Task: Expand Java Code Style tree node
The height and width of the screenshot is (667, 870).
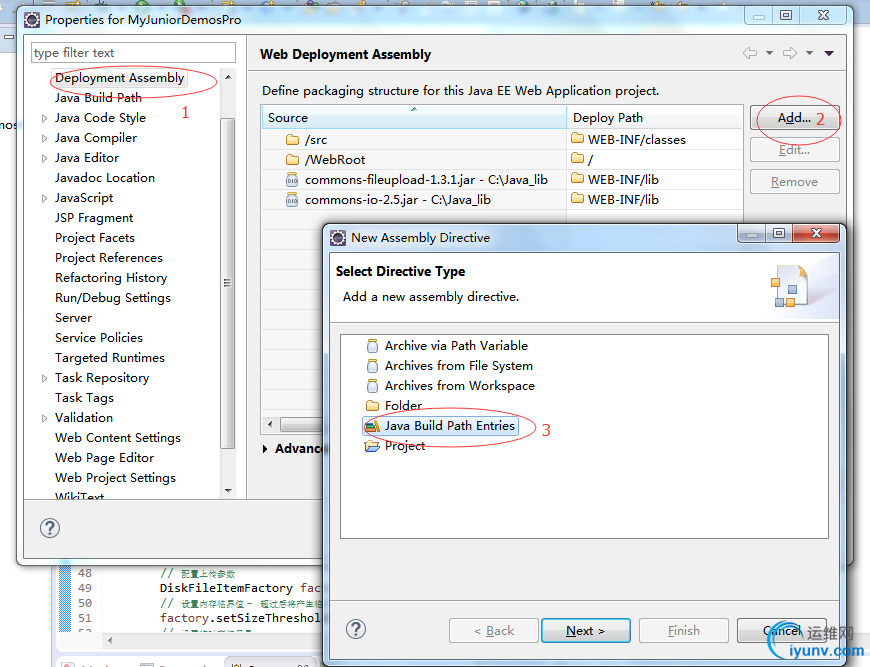Action: pyautogui.click(x=44, y=118)
